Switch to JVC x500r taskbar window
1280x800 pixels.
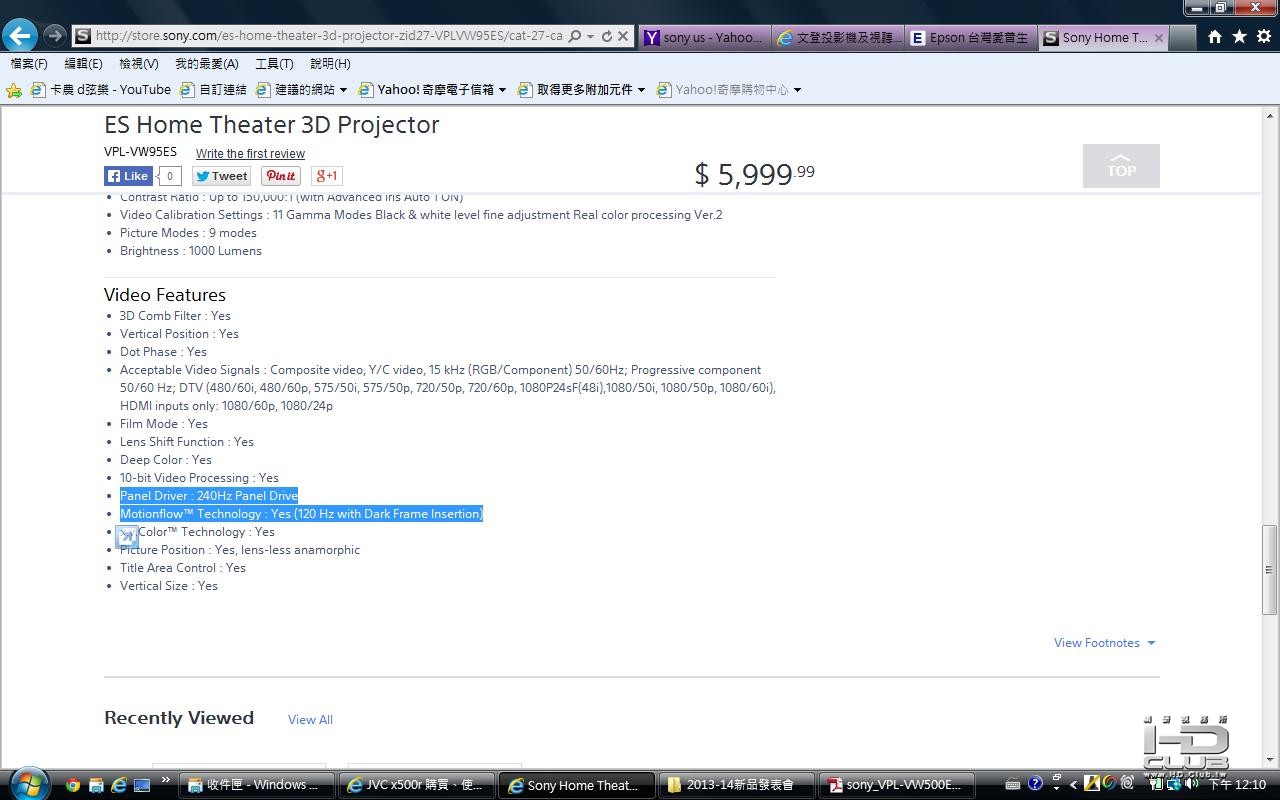416,785
